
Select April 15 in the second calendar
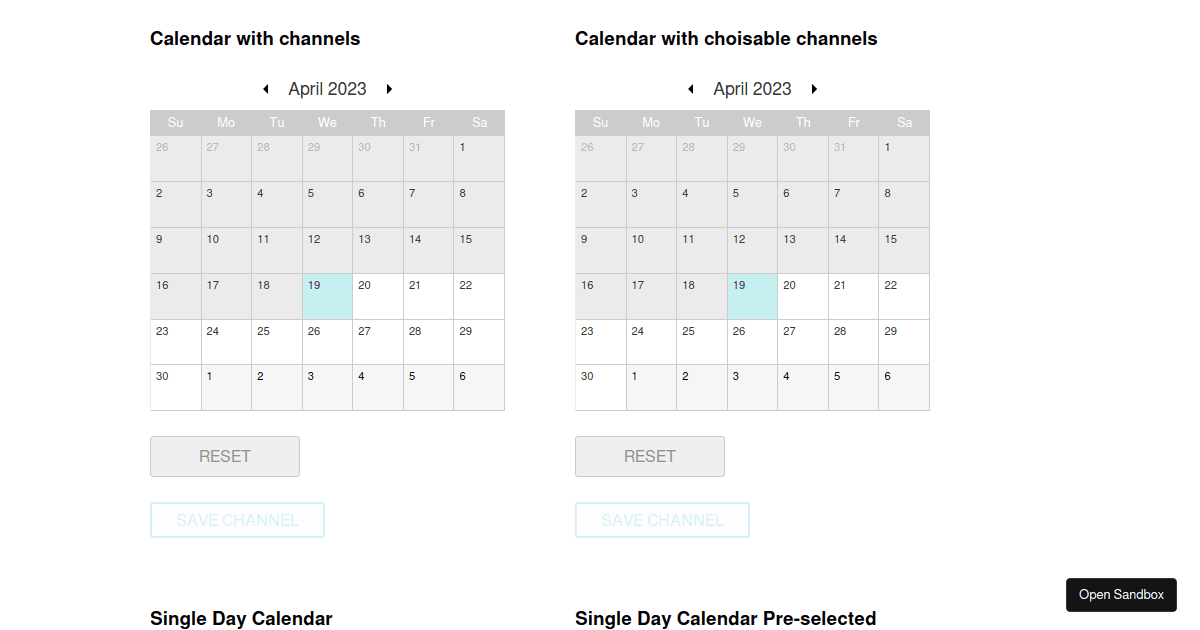point(904,250)
